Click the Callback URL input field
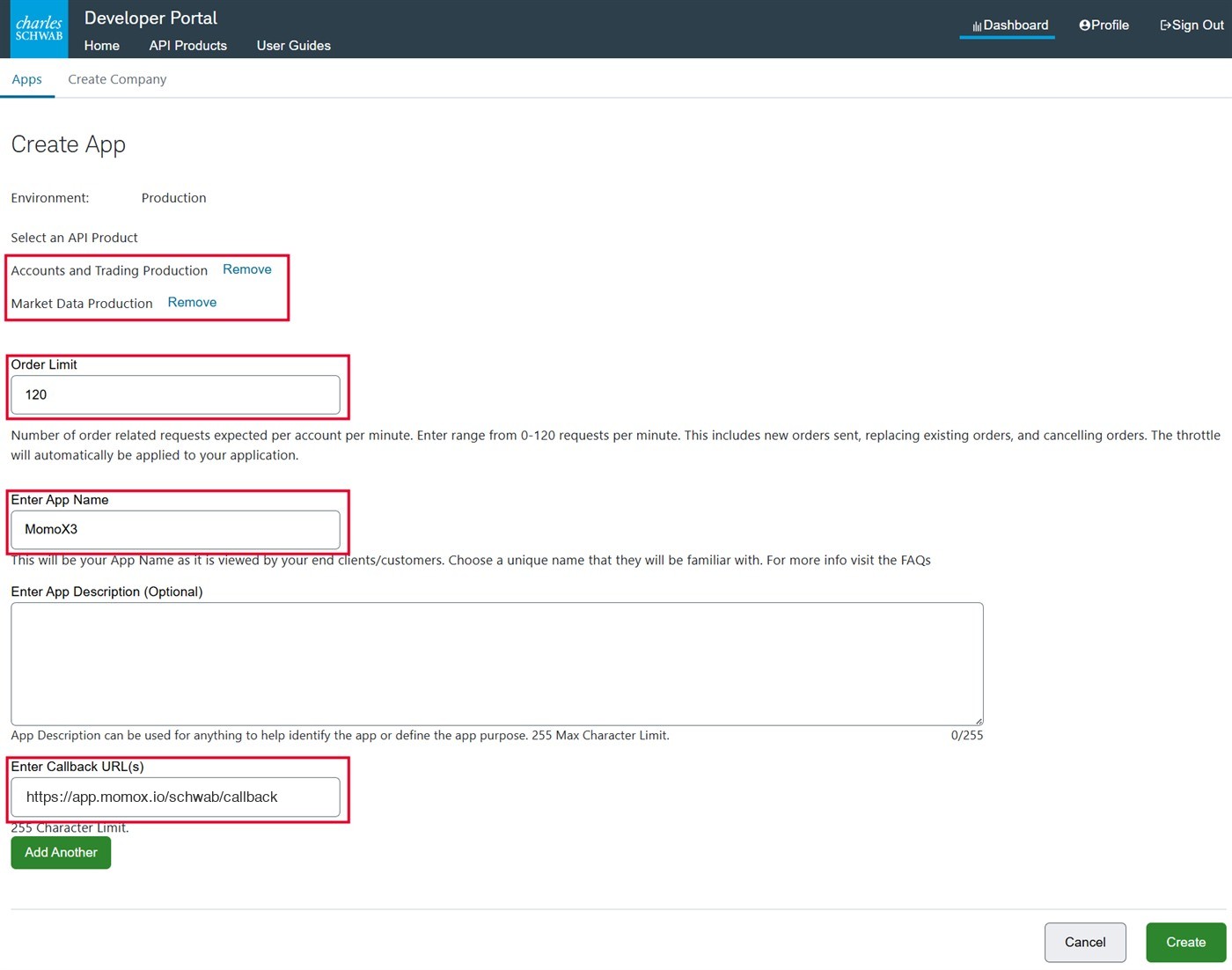 point(175,797)
